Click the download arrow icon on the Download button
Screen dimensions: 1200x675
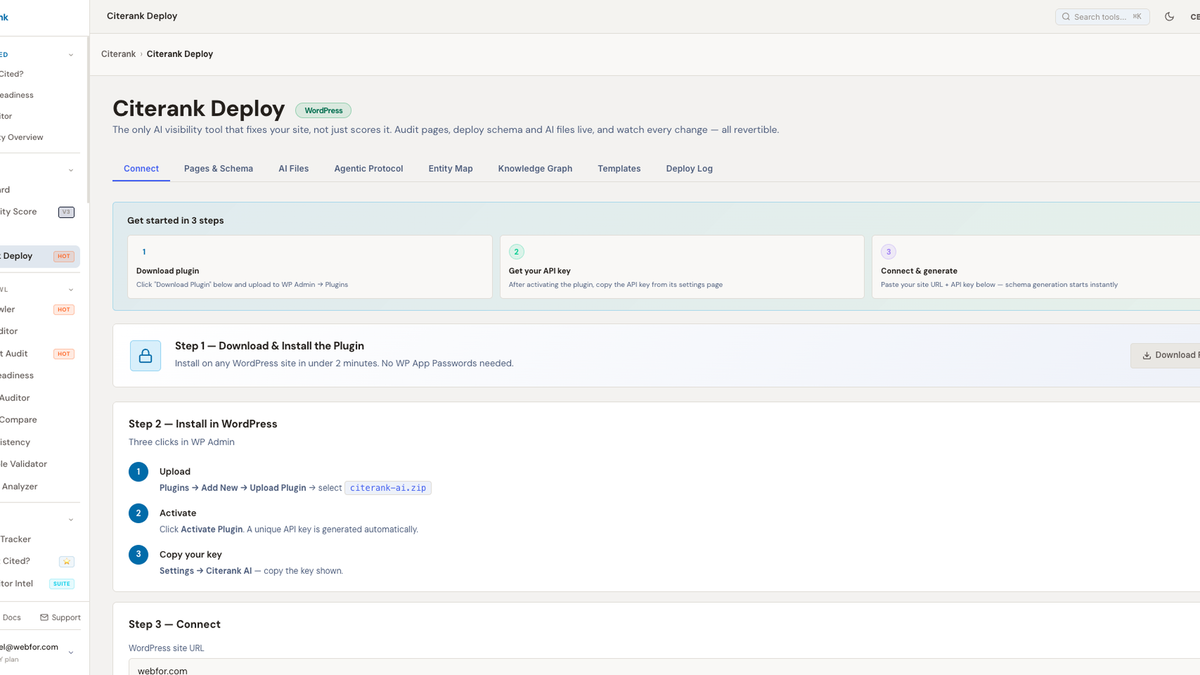point(1147,355)
